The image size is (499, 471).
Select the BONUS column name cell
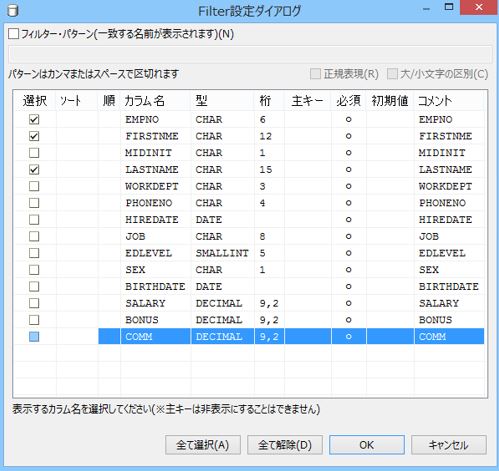coord(156,320)
